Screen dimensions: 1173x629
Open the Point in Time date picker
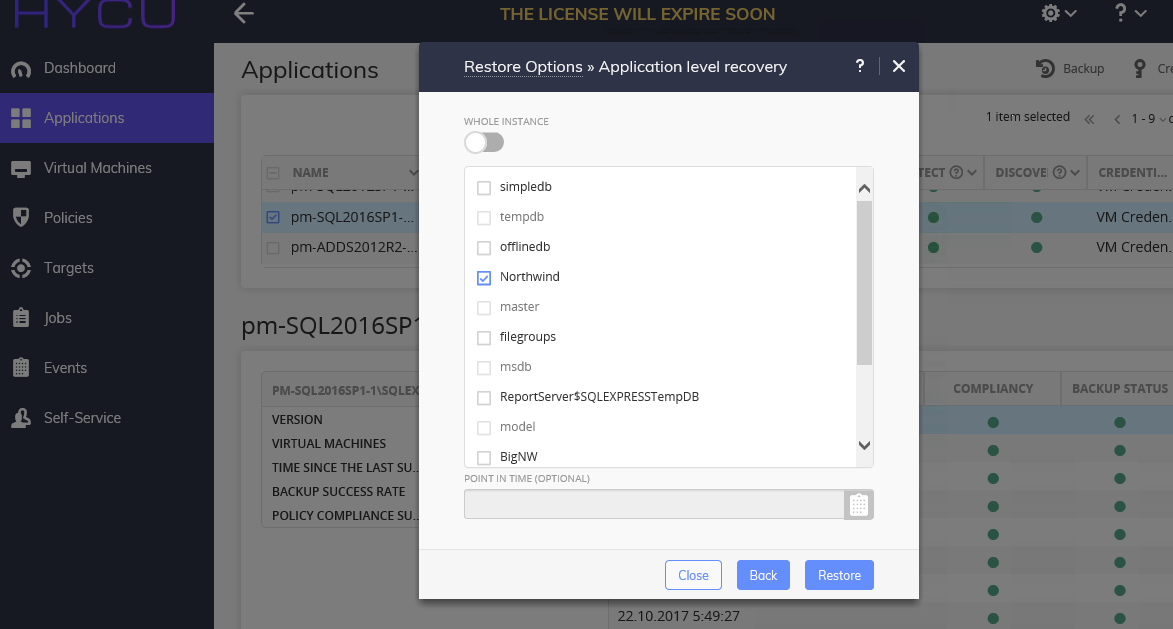click(858, 504)
